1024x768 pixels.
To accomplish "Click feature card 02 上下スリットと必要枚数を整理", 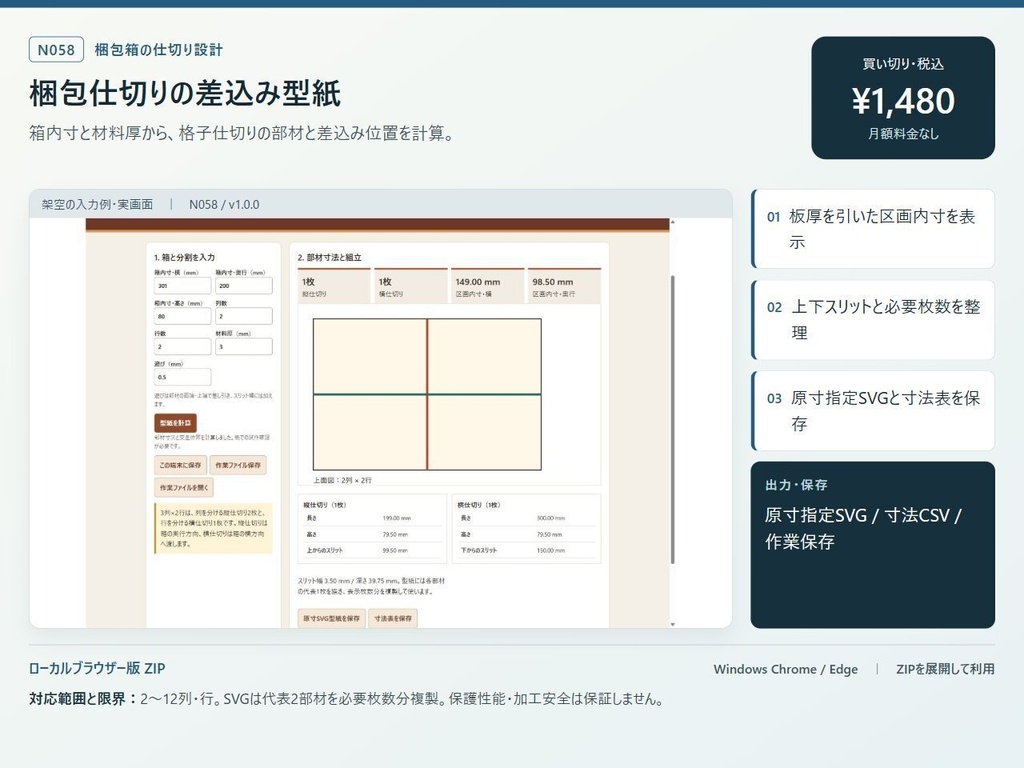I will tap(873, 320).
